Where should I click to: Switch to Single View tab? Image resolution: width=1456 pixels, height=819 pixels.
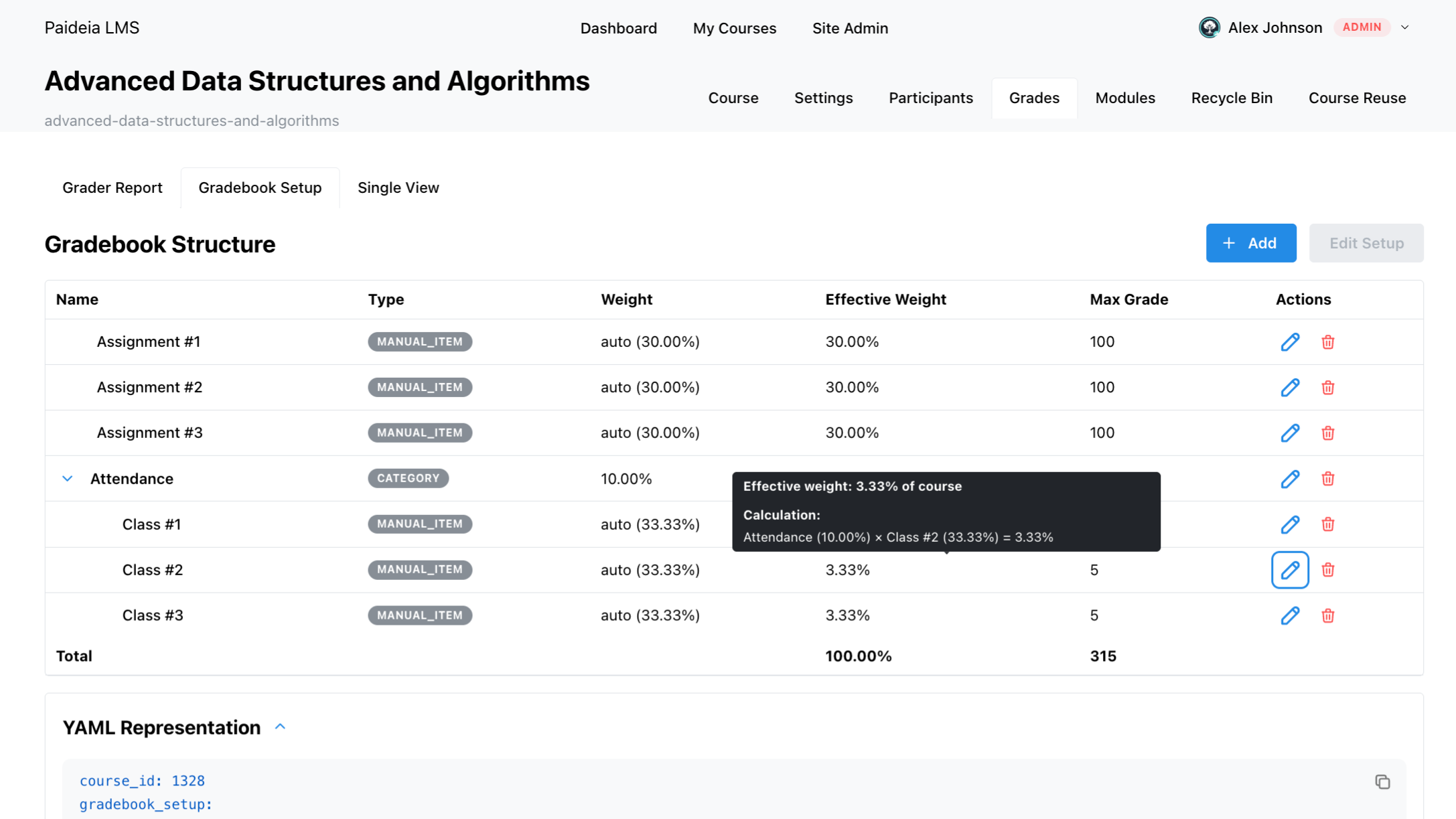pos(398,188)
